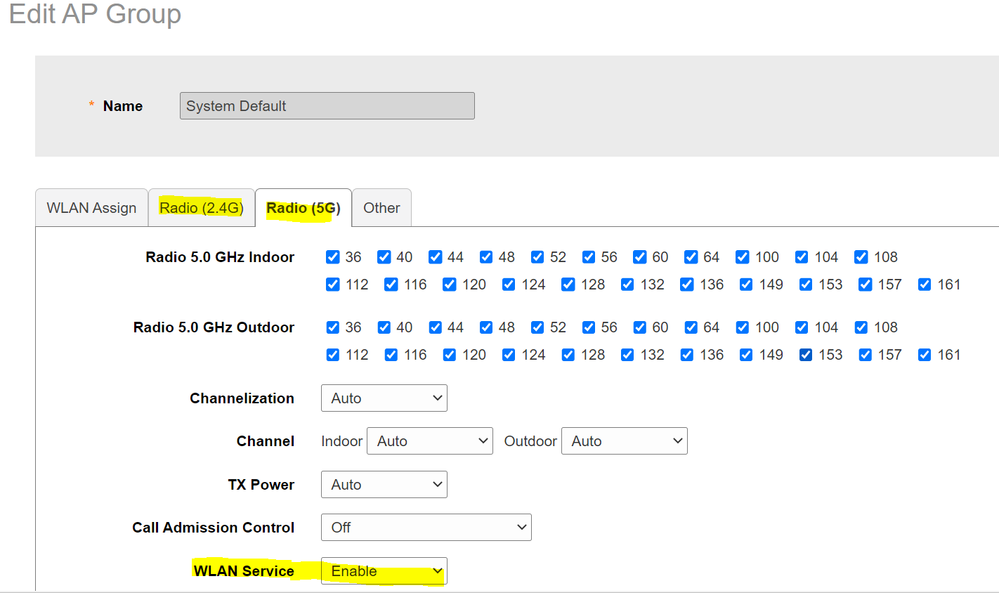Image resolution: width=999 pixels, height=593 pixels.
Task: Open the TX Power dropdown
Action: pos(384,485)
